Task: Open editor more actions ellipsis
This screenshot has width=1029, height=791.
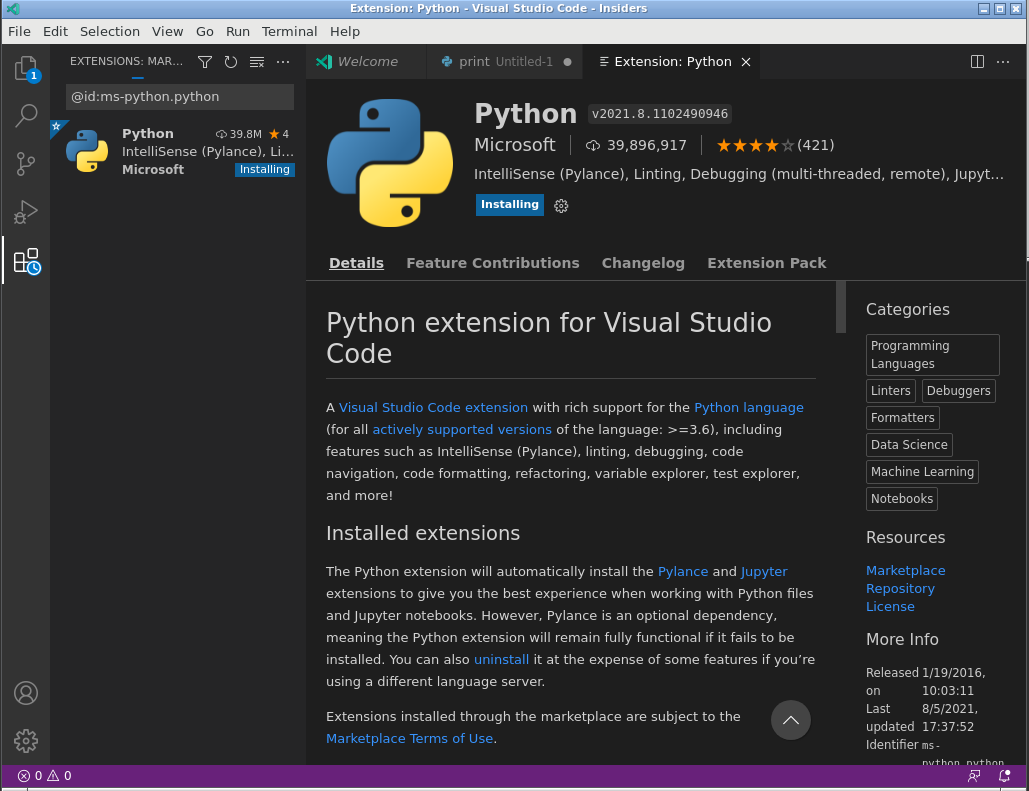Action: click(1003, 62)
